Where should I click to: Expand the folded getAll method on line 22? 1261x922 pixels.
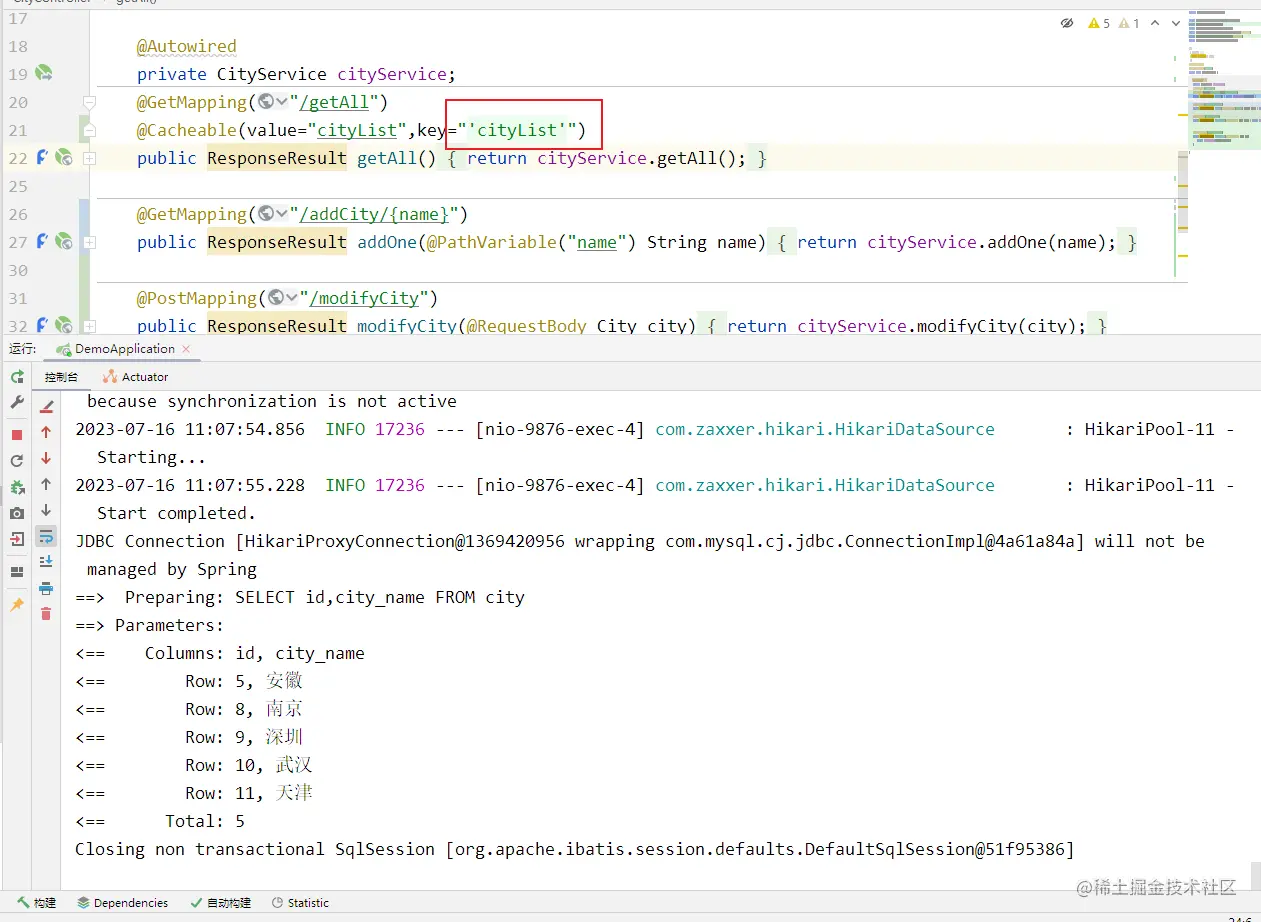tap(89, 158)
